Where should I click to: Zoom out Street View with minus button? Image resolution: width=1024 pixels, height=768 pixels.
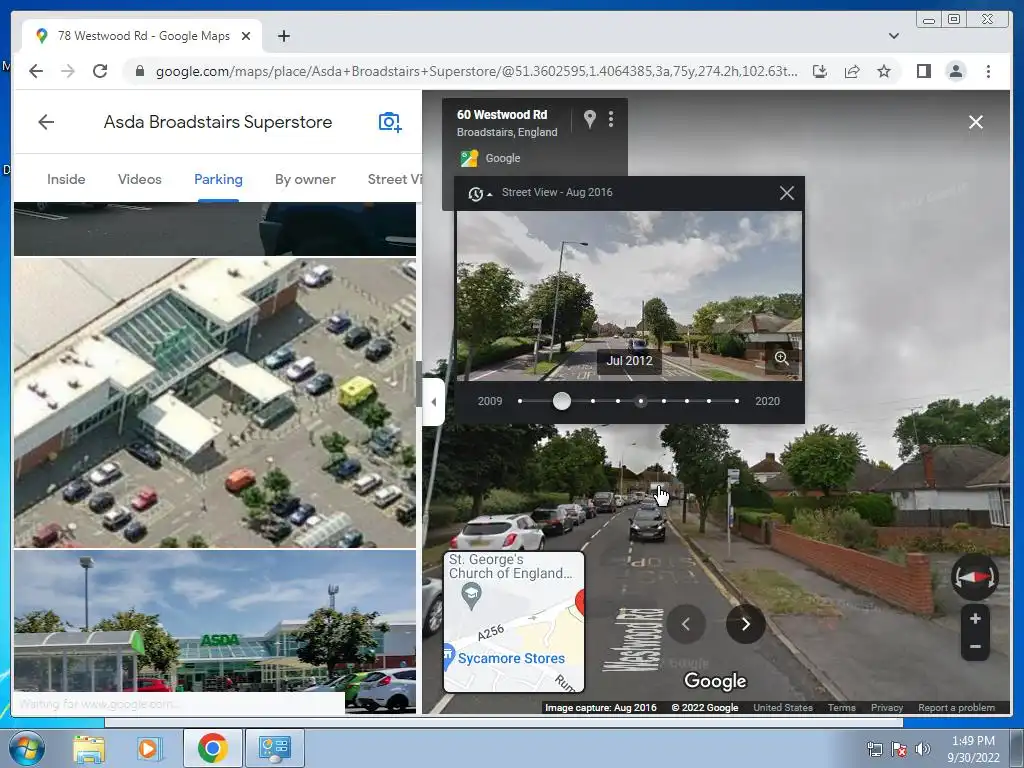click(x=975, y=647)
